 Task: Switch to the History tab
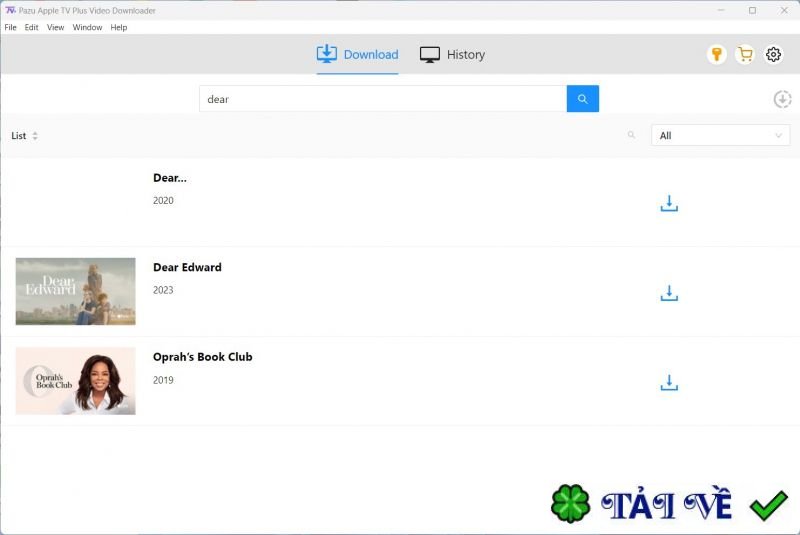tap(452, 54)
